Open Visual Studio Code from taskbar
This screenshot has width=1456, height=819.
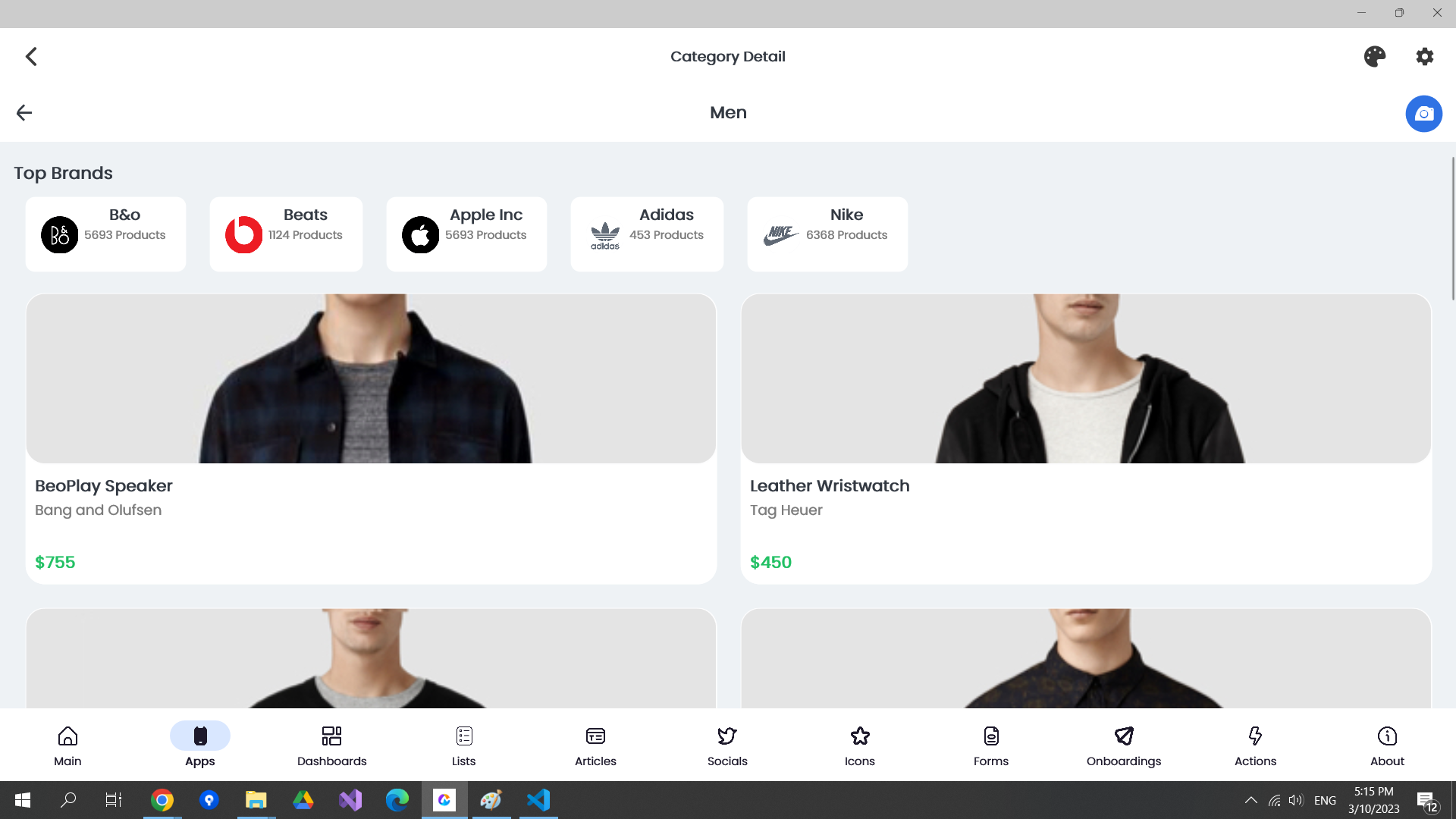click(x=538, y=800)
